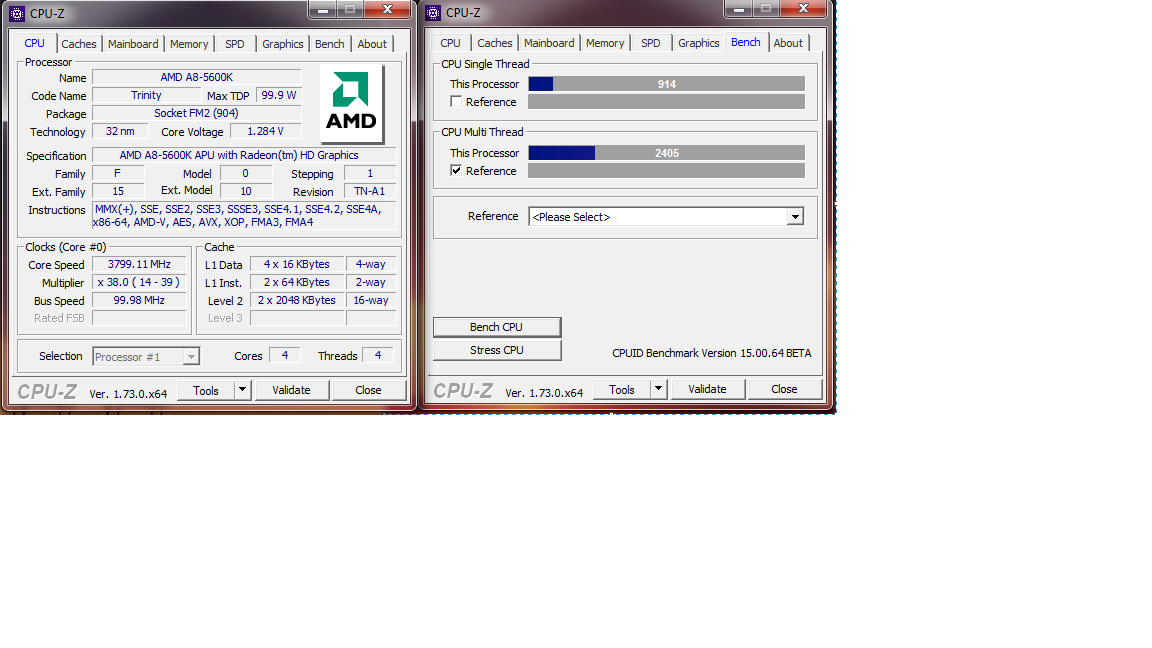Viewport: 1152px width, 648px height.
Task: Click the empty Rated FSB field
Action: (140, 318)
